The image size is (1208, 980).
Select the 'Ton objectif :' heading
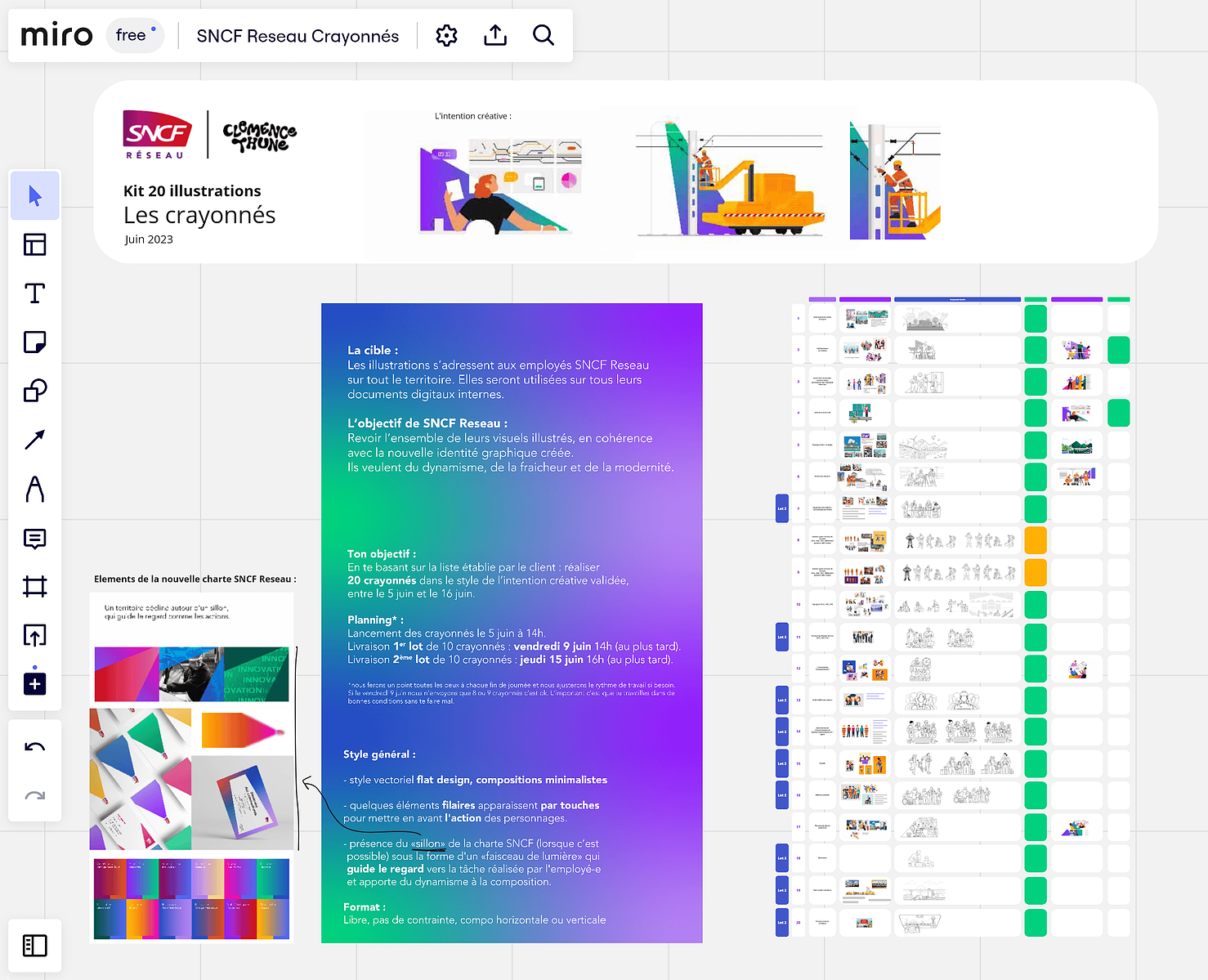pyautogui.click(x=382, y=554)
